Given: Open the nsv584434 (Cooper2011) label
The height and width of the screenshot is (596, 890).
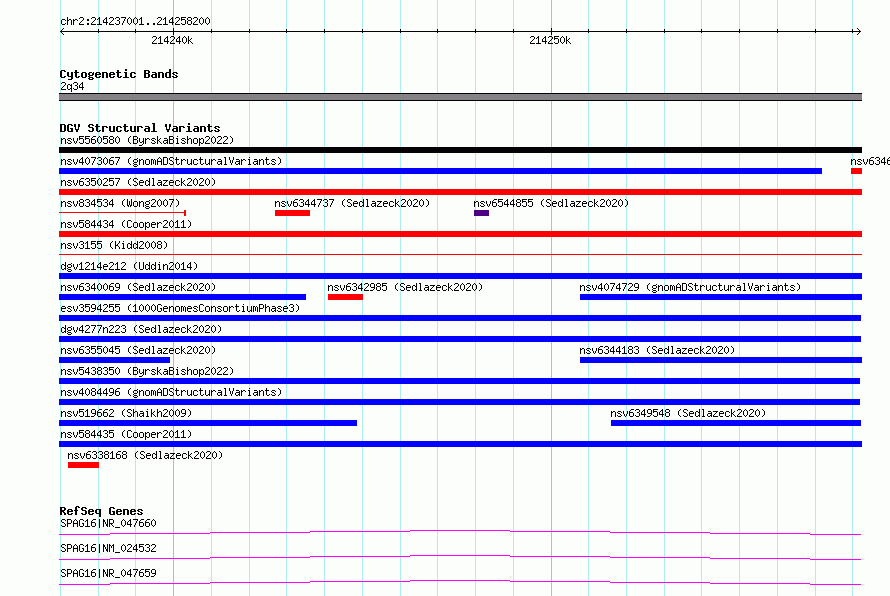Looking at the screenshot, I should 126,224.
